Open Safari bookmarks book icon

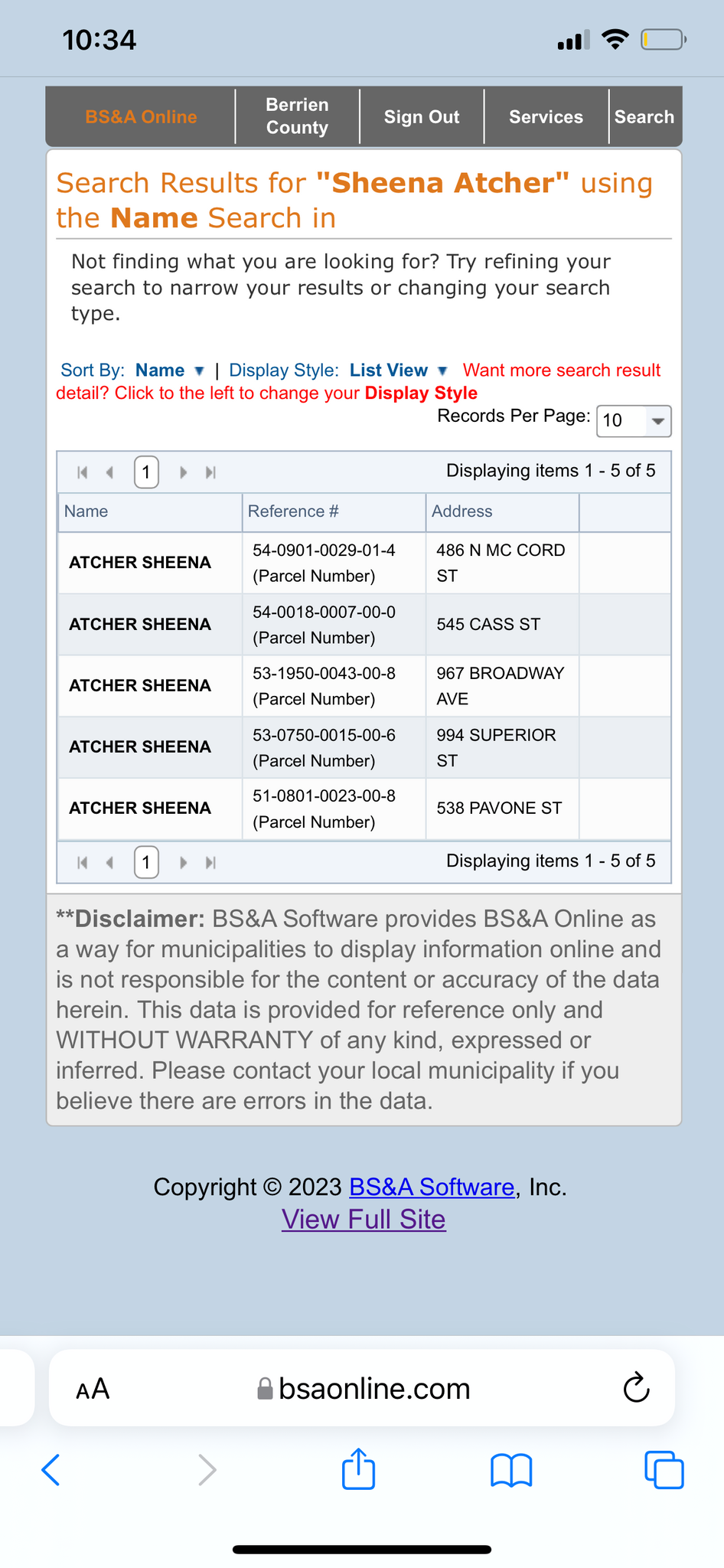tap(511, 1469)
